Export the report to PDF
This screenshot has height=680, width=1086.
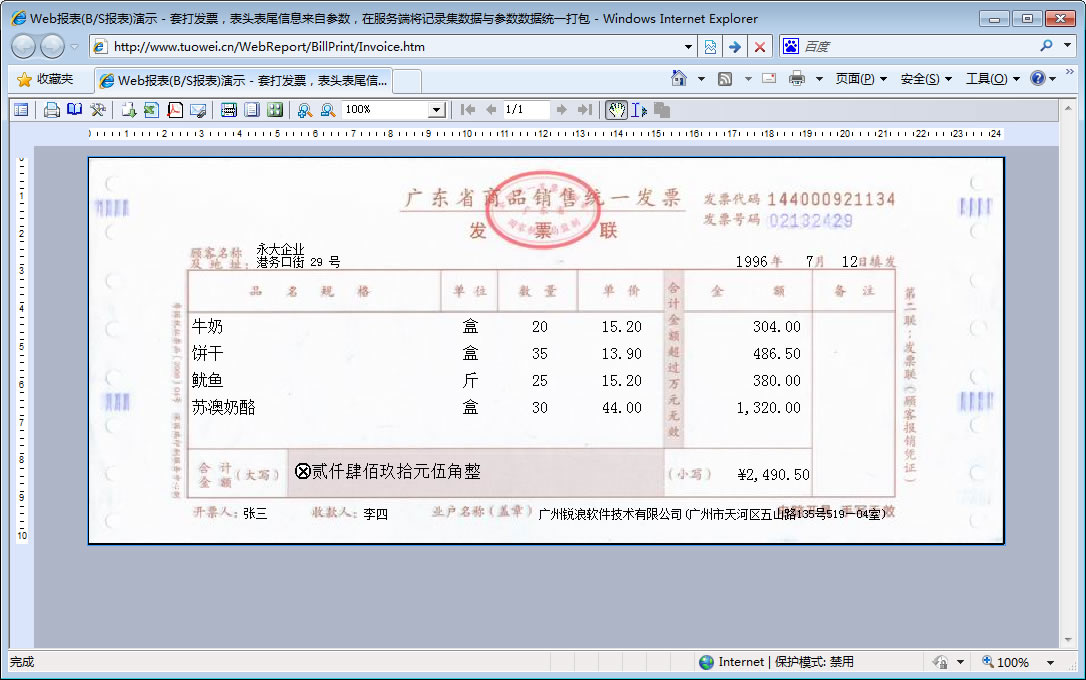[175, 110]
